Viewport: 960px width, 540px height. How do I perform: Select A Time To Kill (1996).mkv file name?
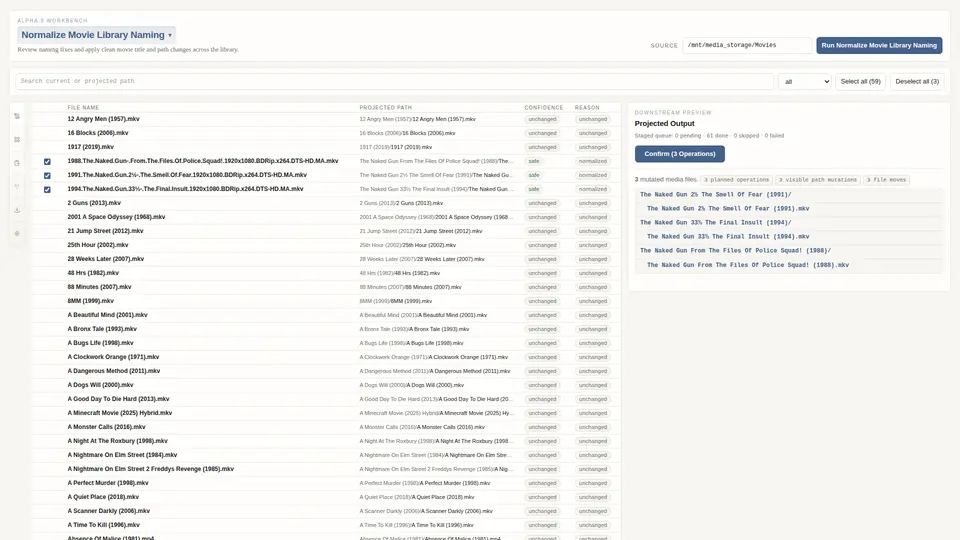(x=103, y=525)
